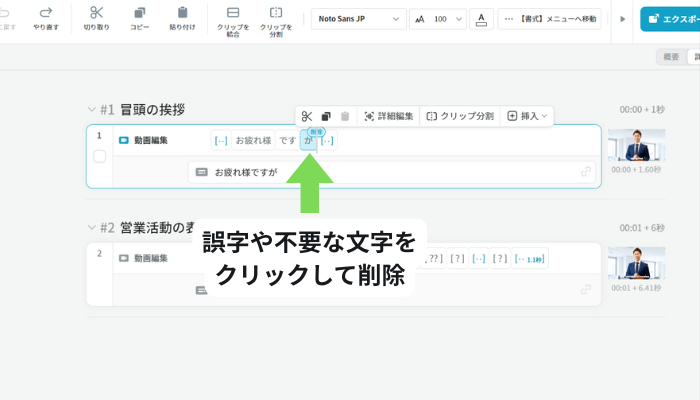
Task: Click the コピー toolbar icon
Action: click(x=140, y=12)
